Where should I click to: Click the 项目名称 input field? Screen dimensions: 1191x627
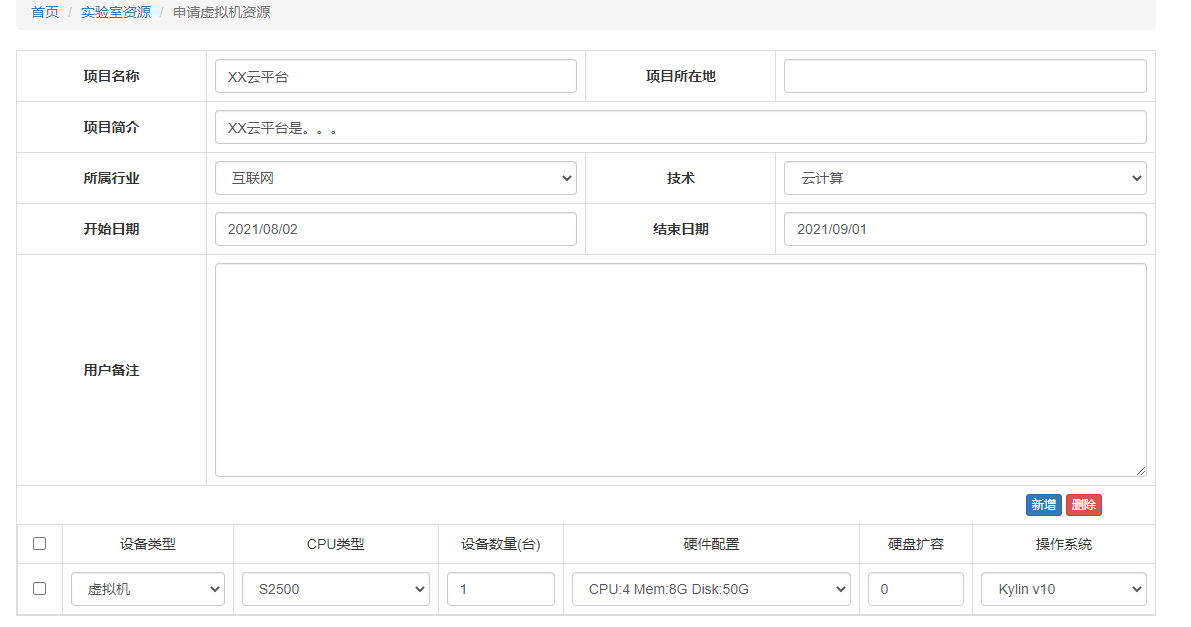395,76
